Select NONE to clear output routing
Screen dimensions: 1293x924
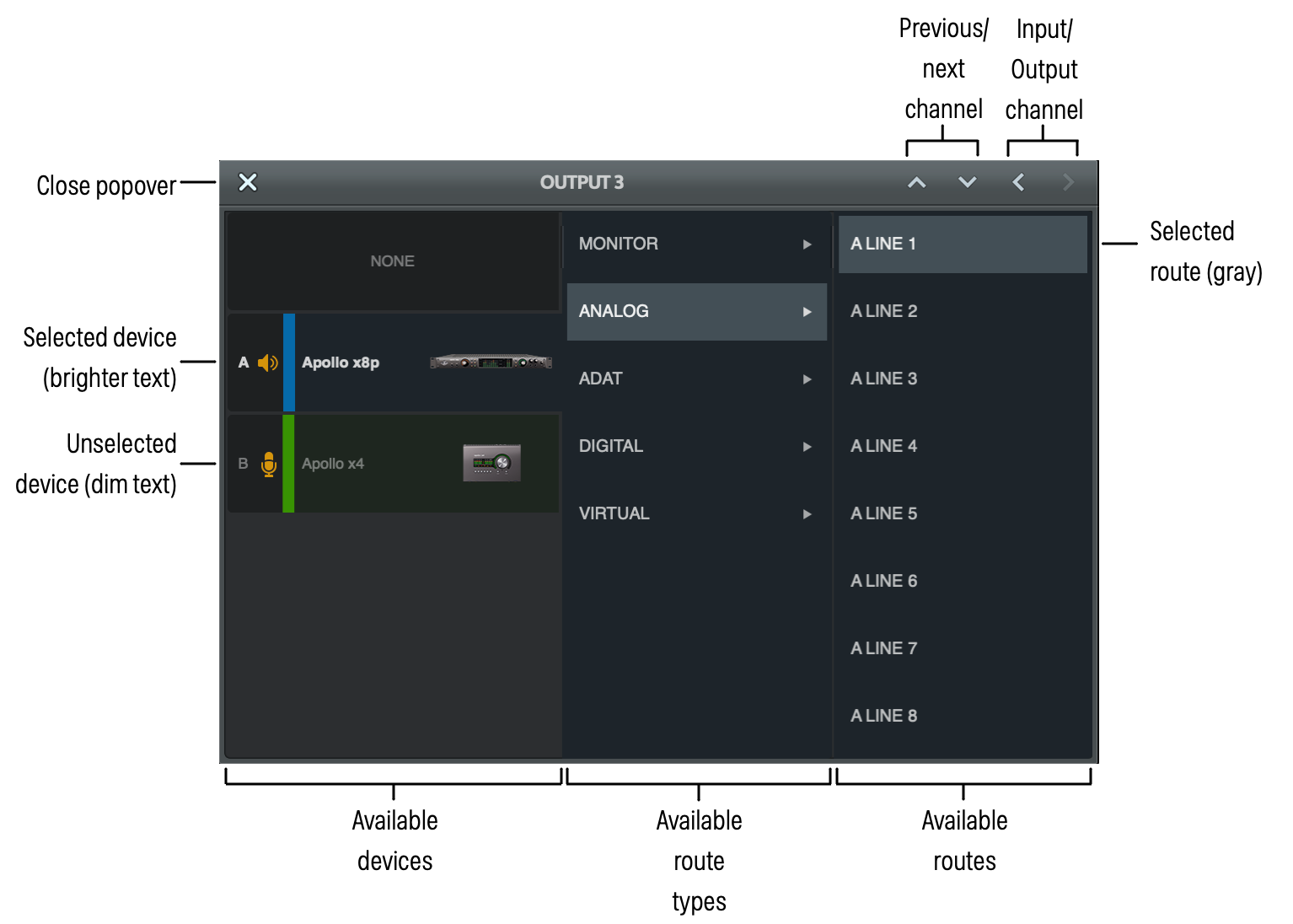point(392,261)
